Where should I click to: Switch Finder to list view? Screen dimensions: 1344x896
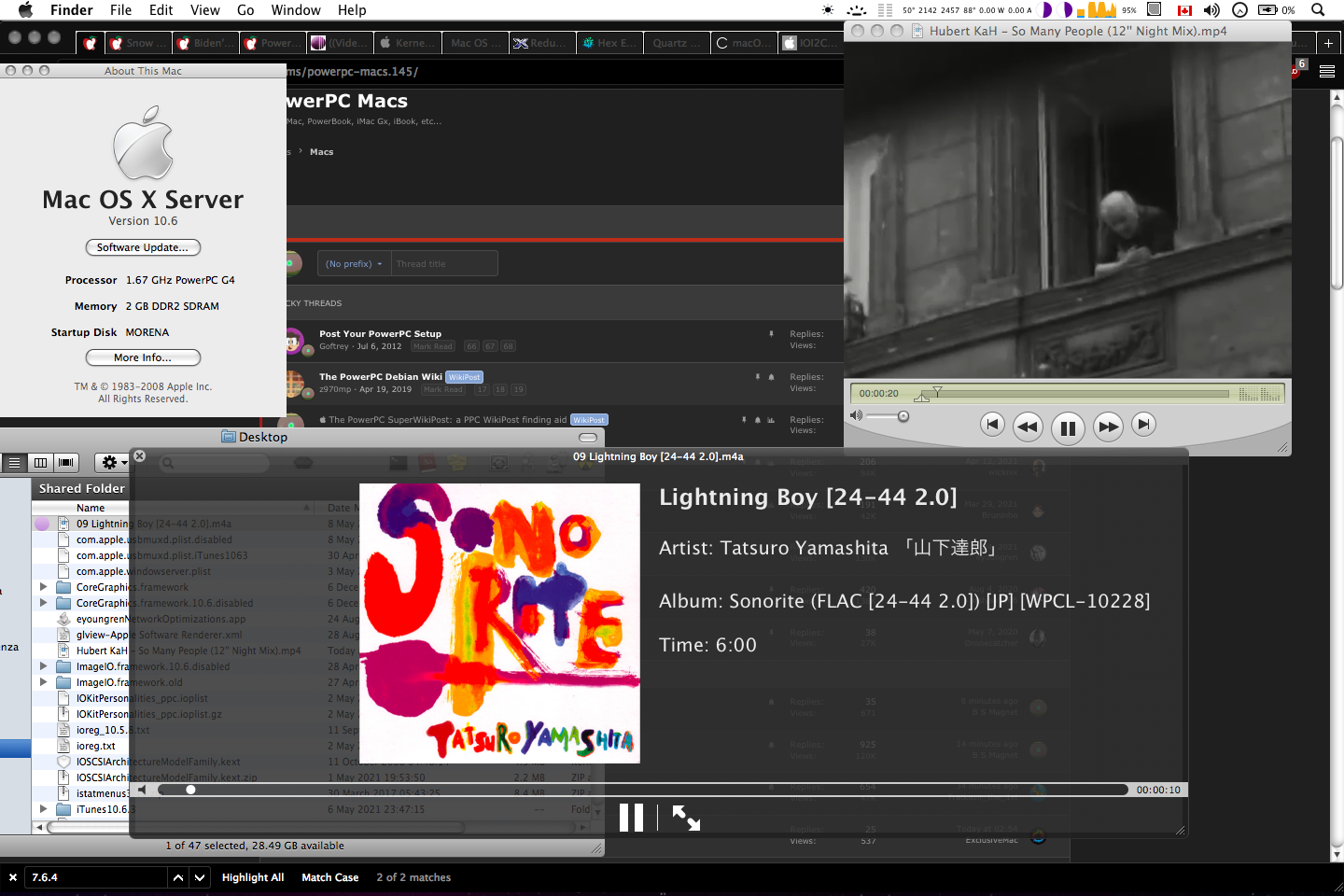coord(14,462)
